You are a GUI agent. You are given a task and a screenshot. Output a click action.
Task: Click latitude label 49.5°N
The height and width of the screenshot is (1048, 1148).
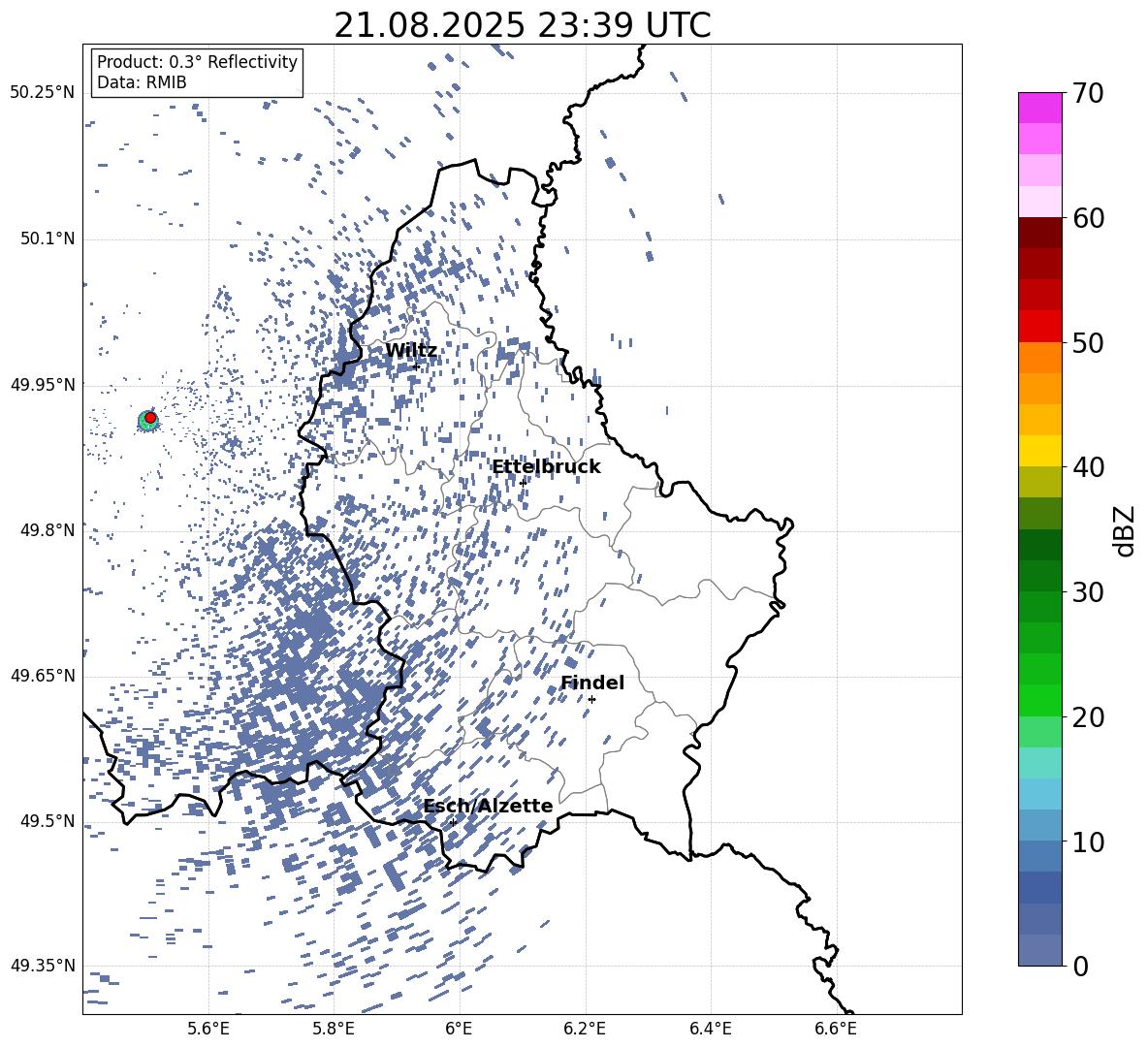click(48, 821)
